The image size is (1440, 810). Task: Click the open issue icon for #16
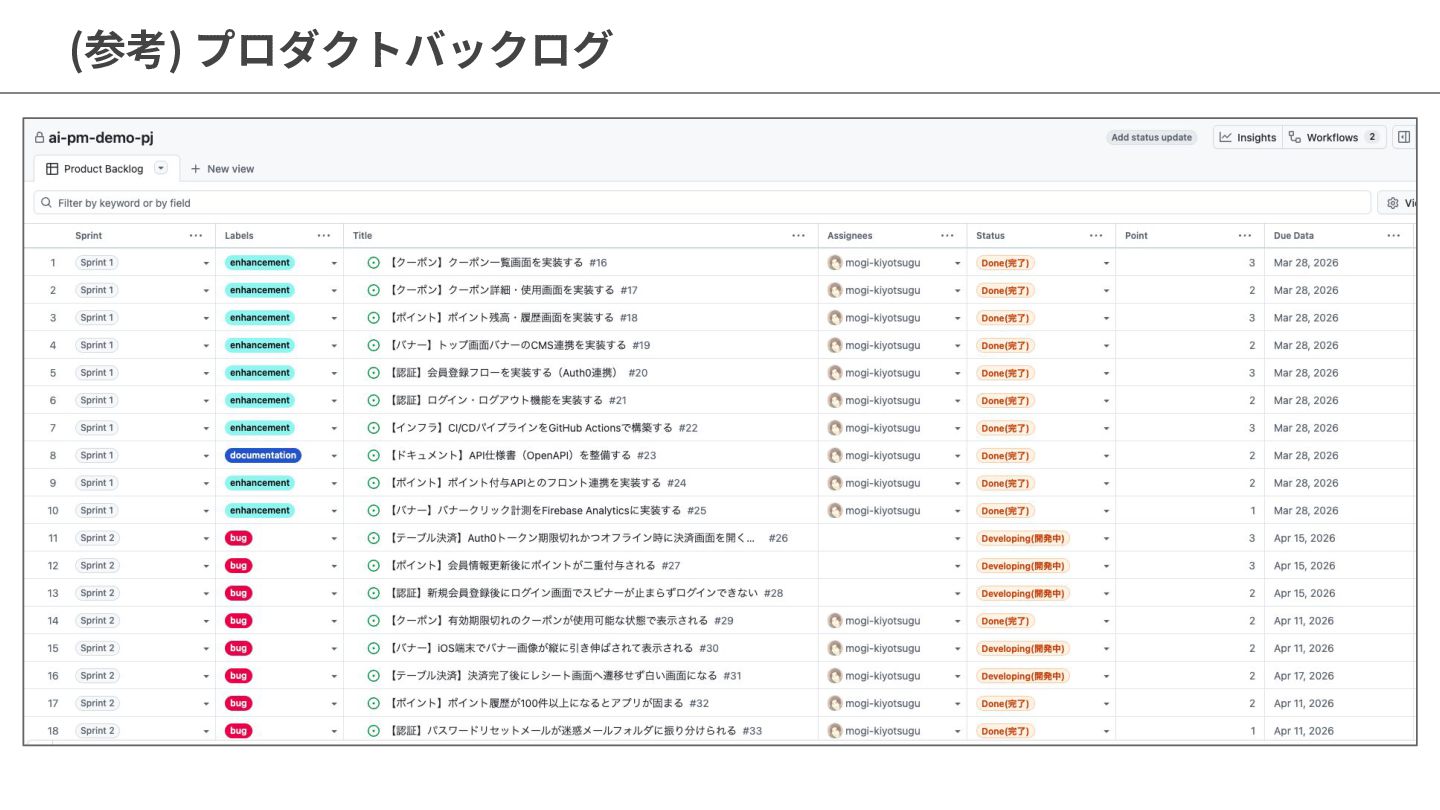click(374, 263)
